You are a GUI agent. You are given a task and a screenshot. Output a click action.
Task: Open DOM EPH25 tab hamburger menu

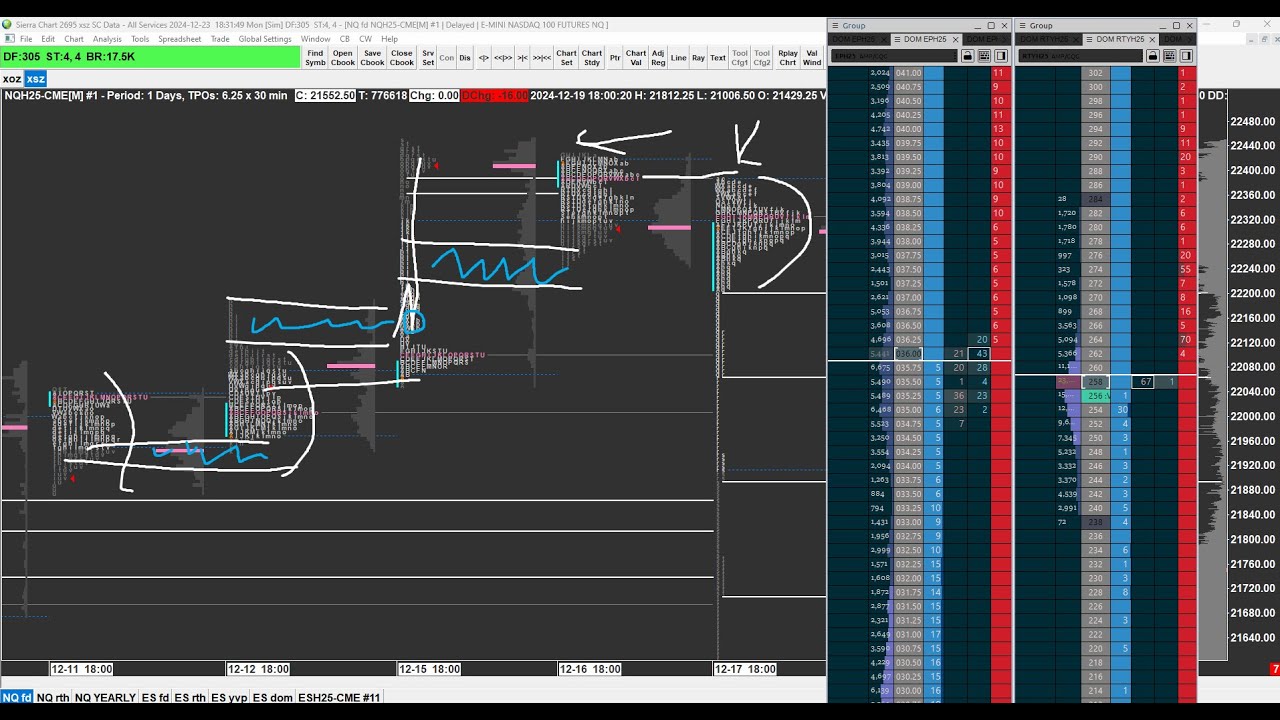point(897,39)
